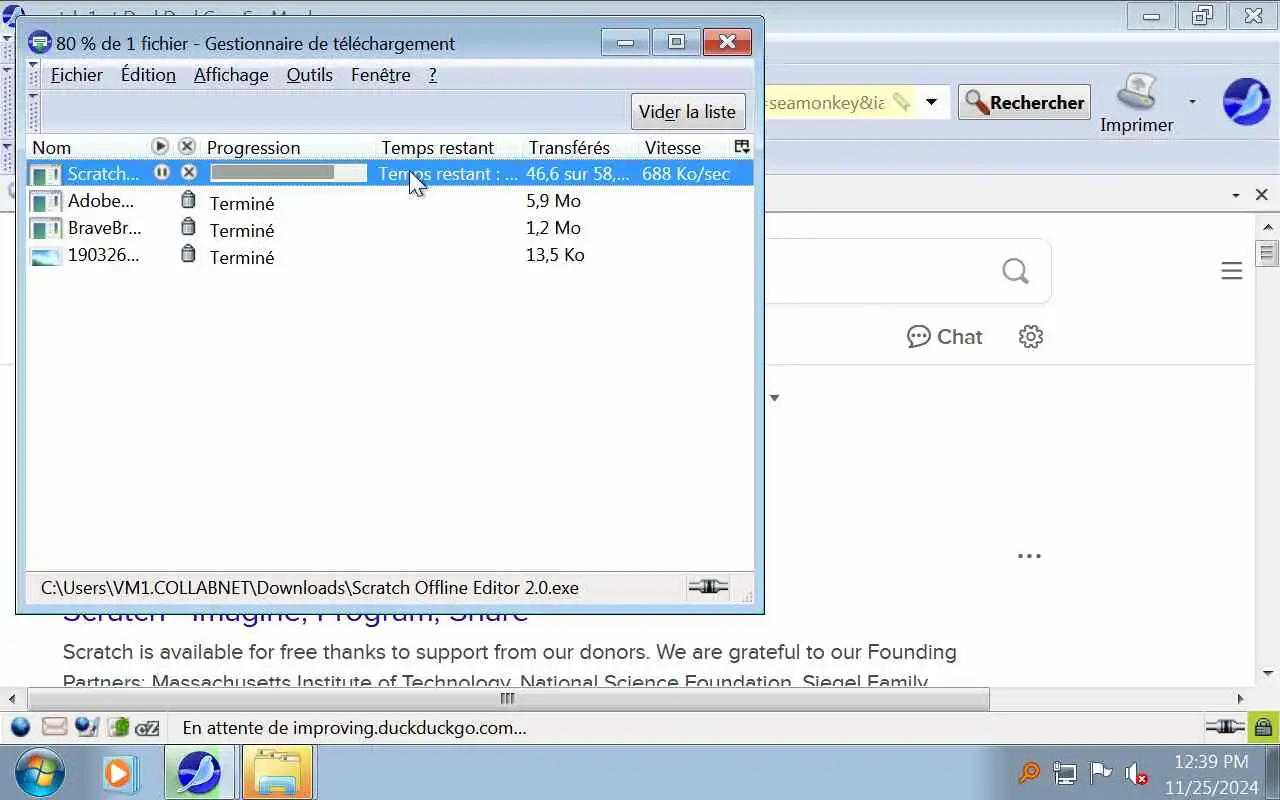The height and width of the screenshot is (800, 1280).
Task: Click the Imprimer printer icon in browser
Action: coord(1136,94)
